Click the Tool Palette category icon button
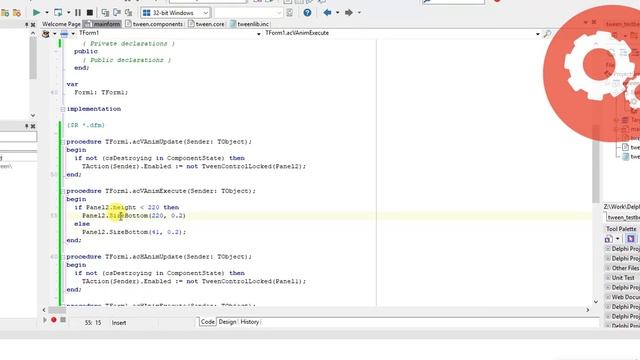The image size is (640, 360). [609, 239]
